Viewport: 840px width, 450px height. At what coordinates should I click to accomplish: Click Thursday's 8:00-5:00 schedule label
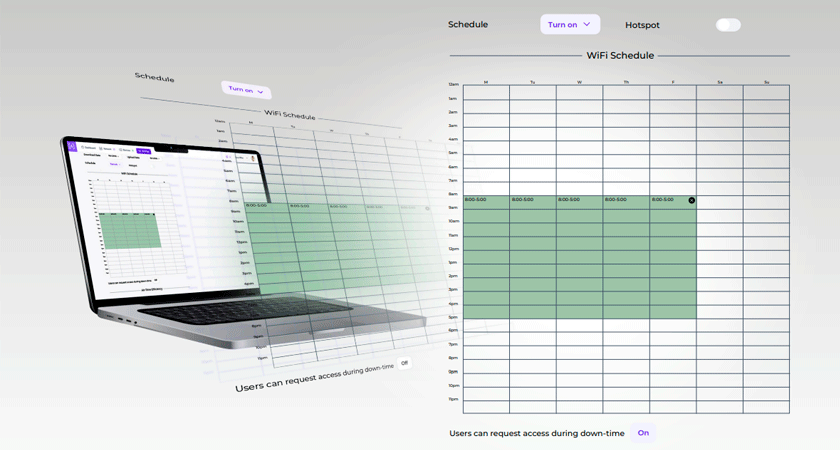[615, 200]
